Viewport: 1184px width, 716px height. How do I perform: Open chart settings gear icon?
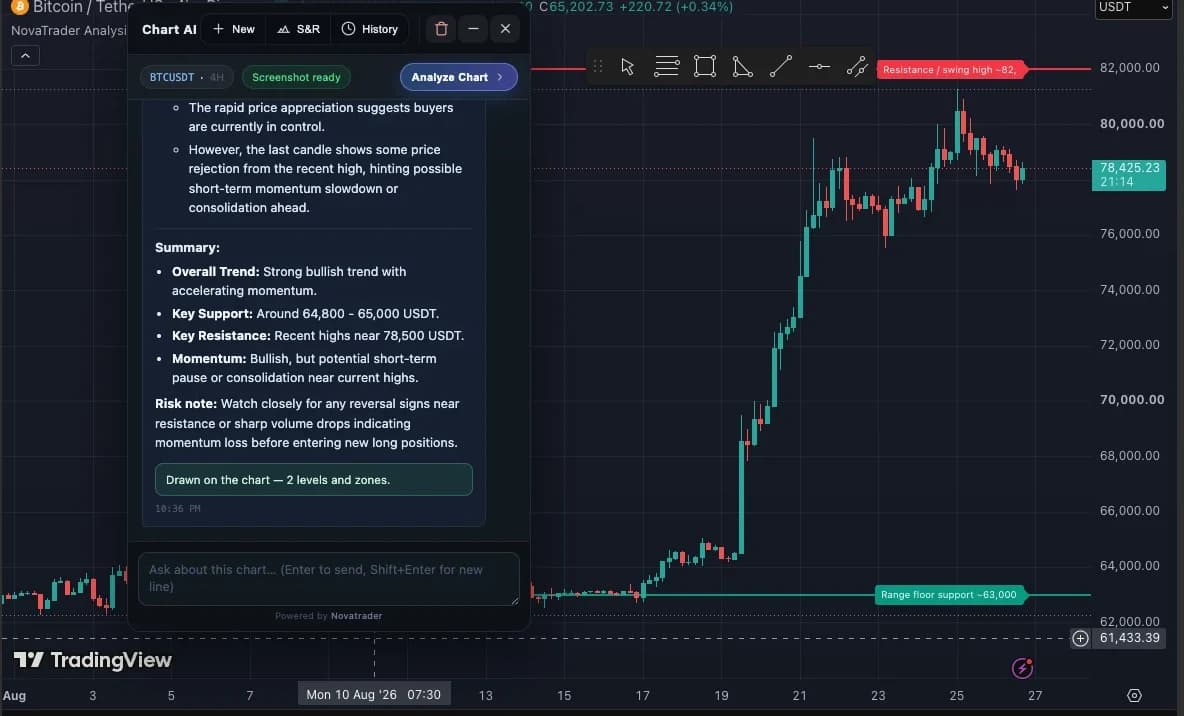(x=1134, y=696)
